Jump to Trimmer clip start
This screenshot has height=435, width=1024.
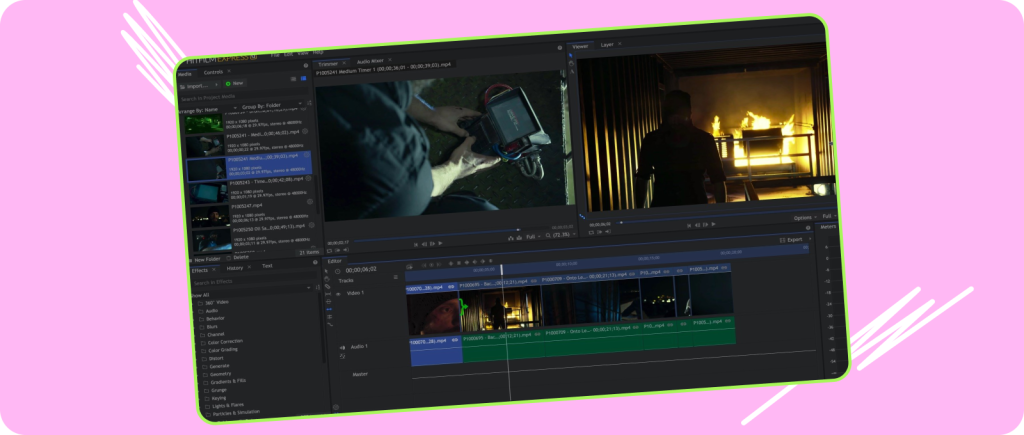(416, 244)
